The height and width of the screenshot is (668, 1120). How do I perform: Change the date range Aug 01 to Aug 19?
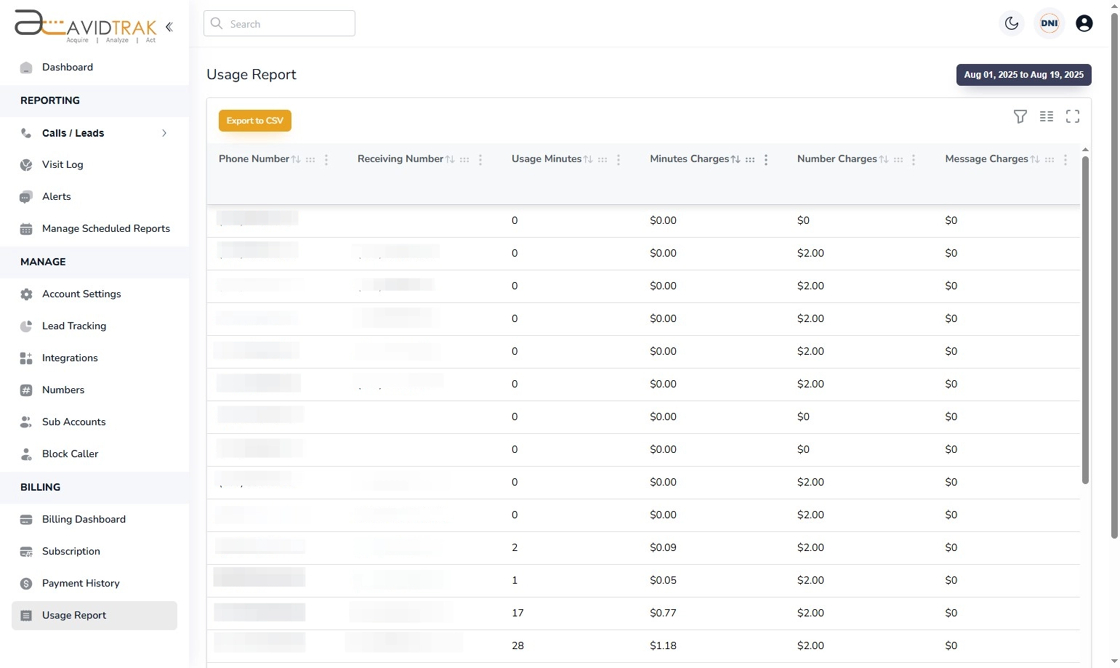[1024, 75]
